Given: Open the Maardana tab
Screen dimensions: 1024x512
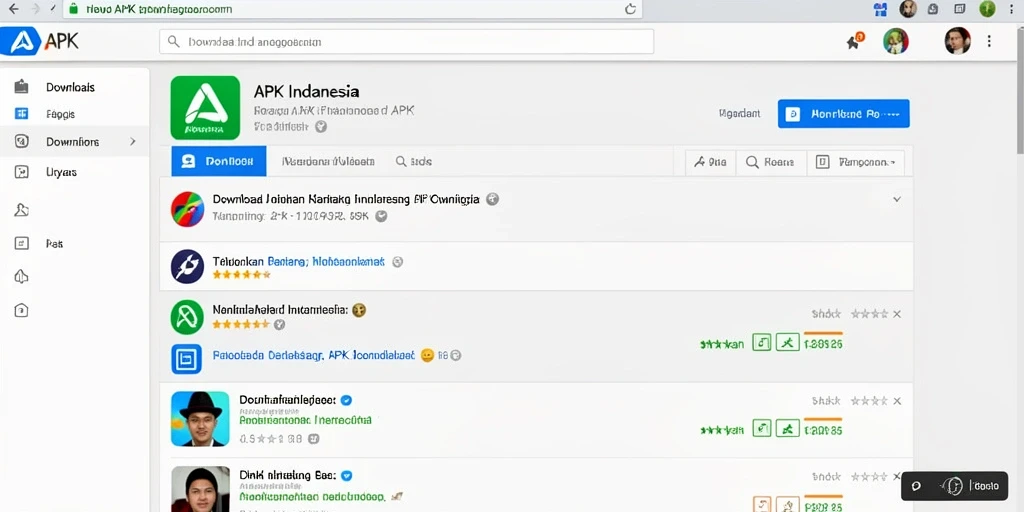Looking at the screenshot, I should coord(328,161).
